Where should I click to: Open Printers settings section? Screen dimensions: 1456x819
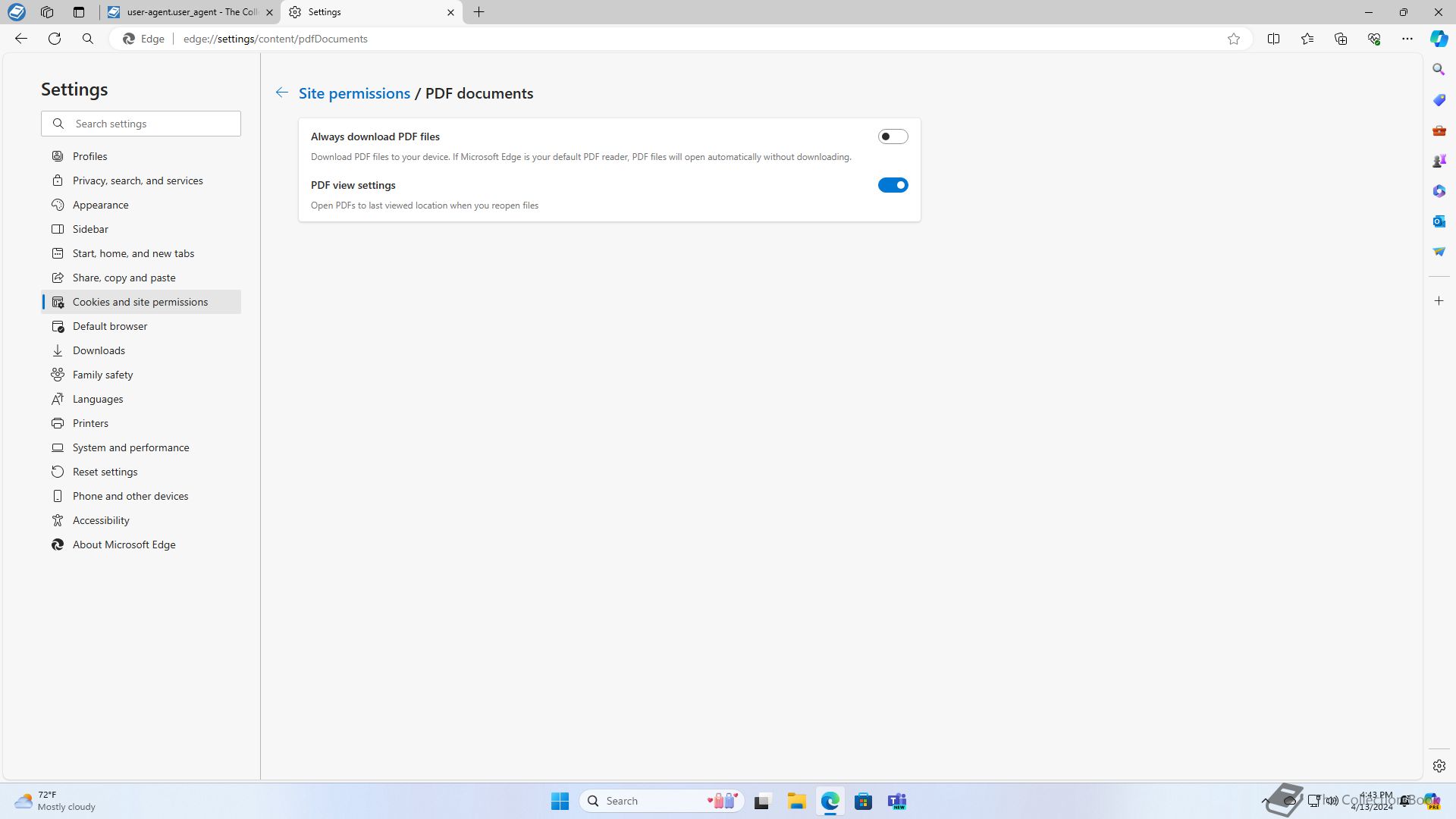(141, 423)
